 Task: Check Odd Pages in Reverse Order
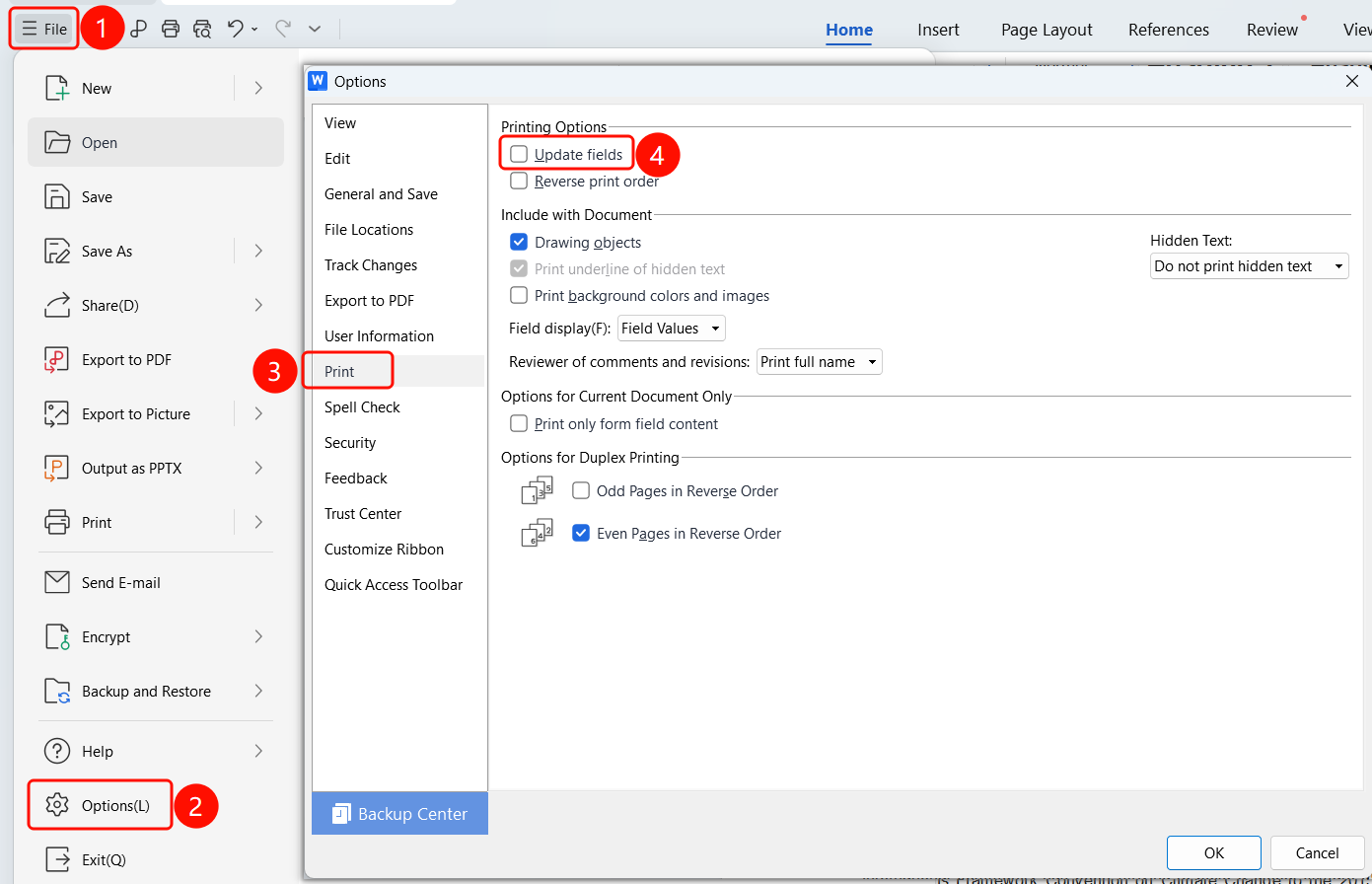coord(581,490)
